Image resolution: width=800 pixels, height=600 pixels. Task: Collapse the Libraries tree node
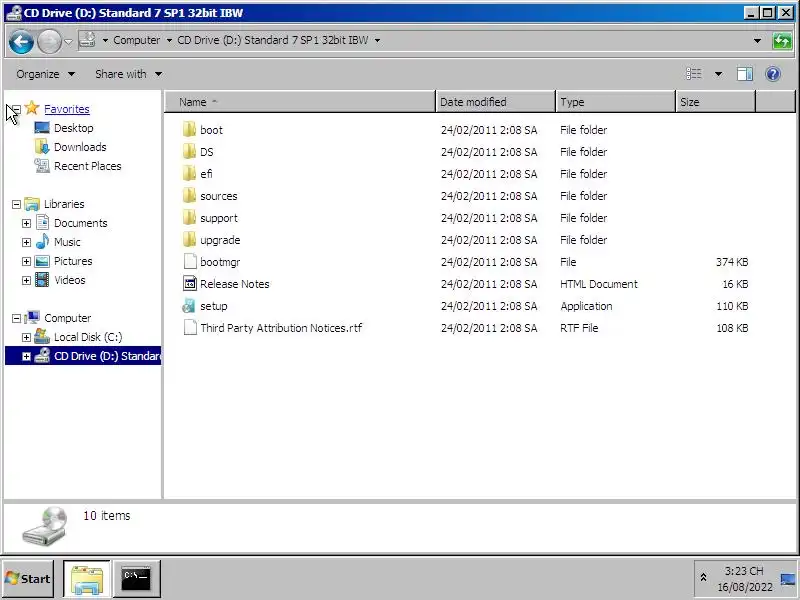tap(16, 205)
